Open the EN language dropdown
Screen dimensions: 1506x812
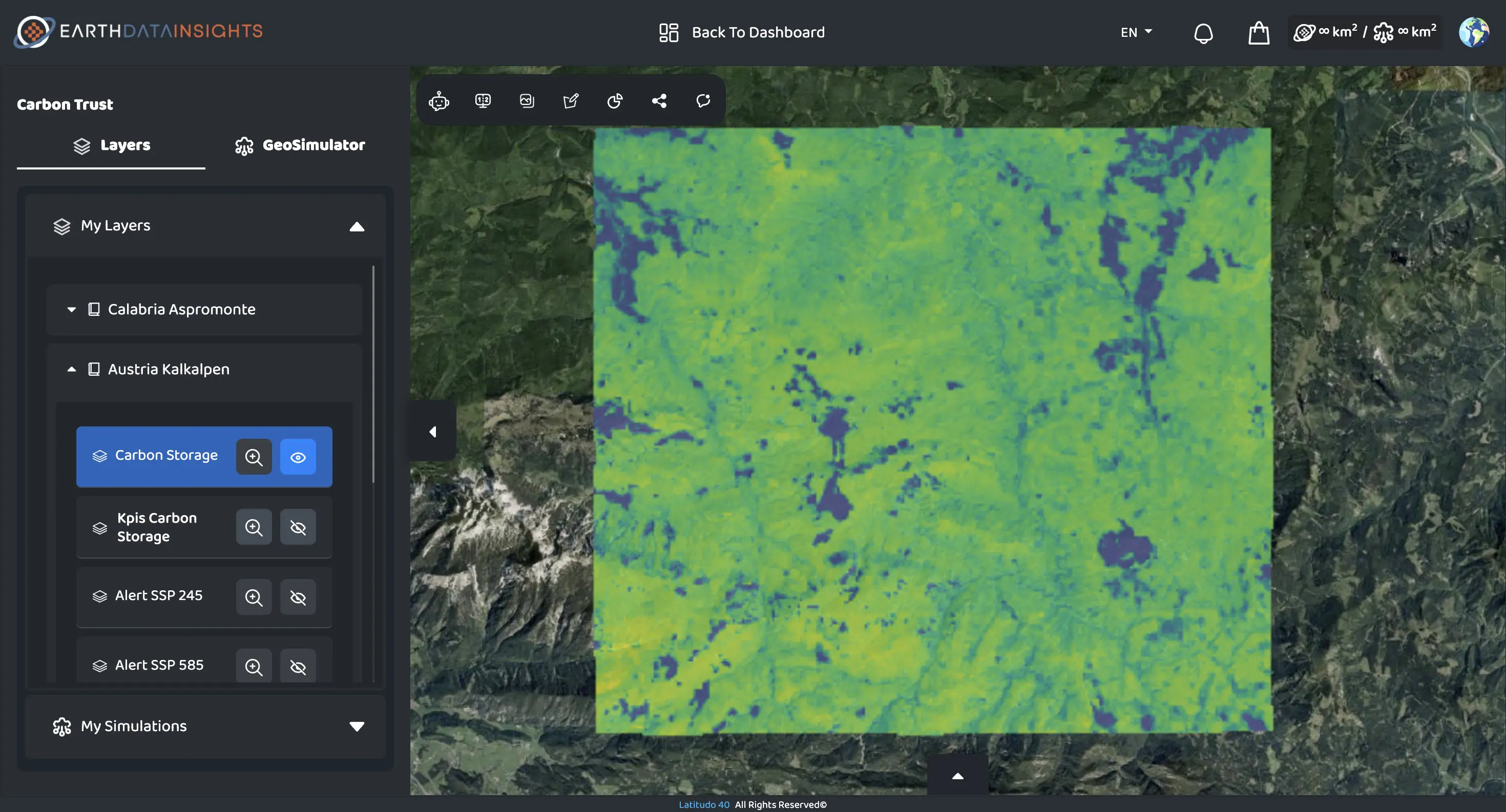coord(1135,32)
